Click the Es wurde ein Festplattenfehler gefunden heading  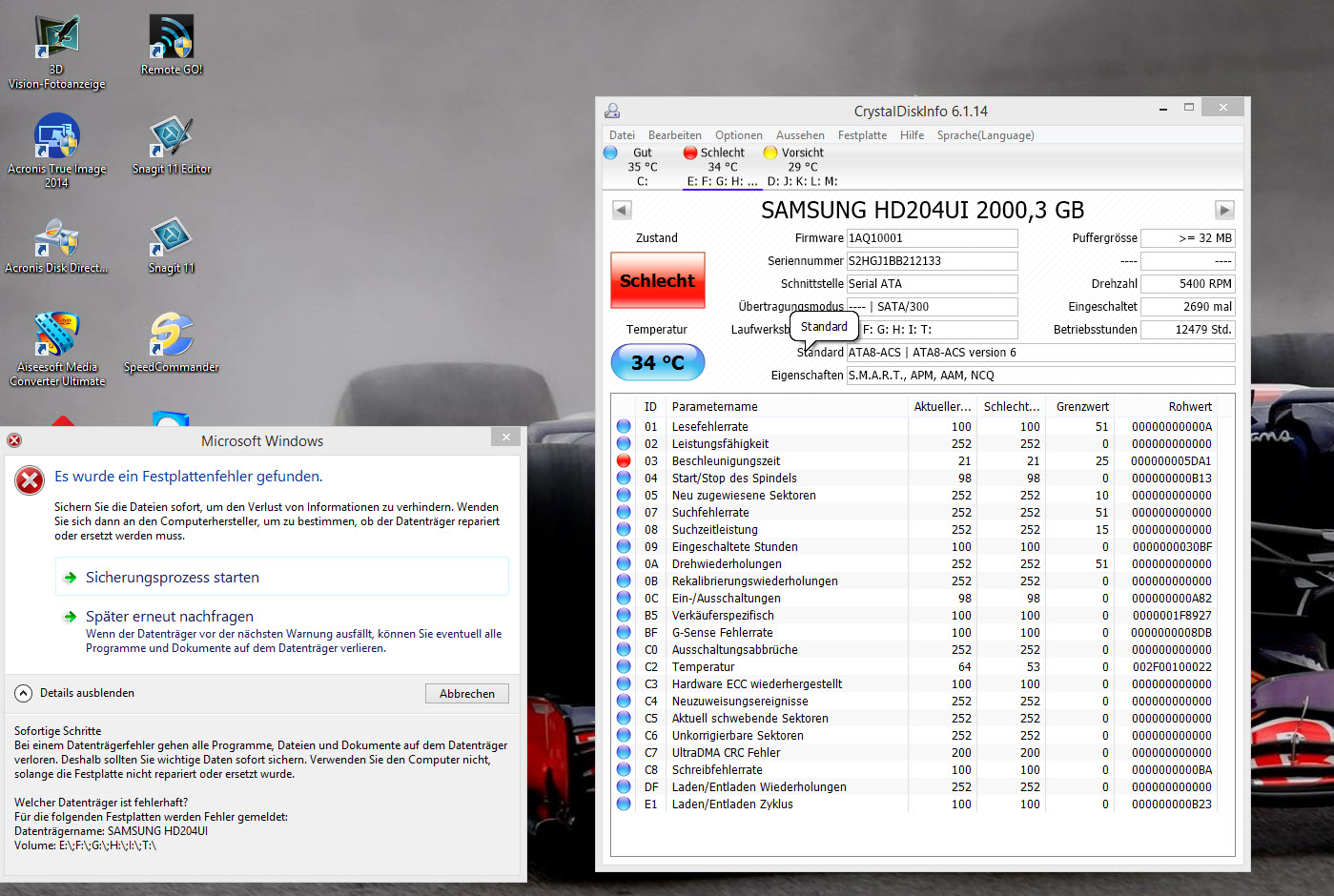189,477
